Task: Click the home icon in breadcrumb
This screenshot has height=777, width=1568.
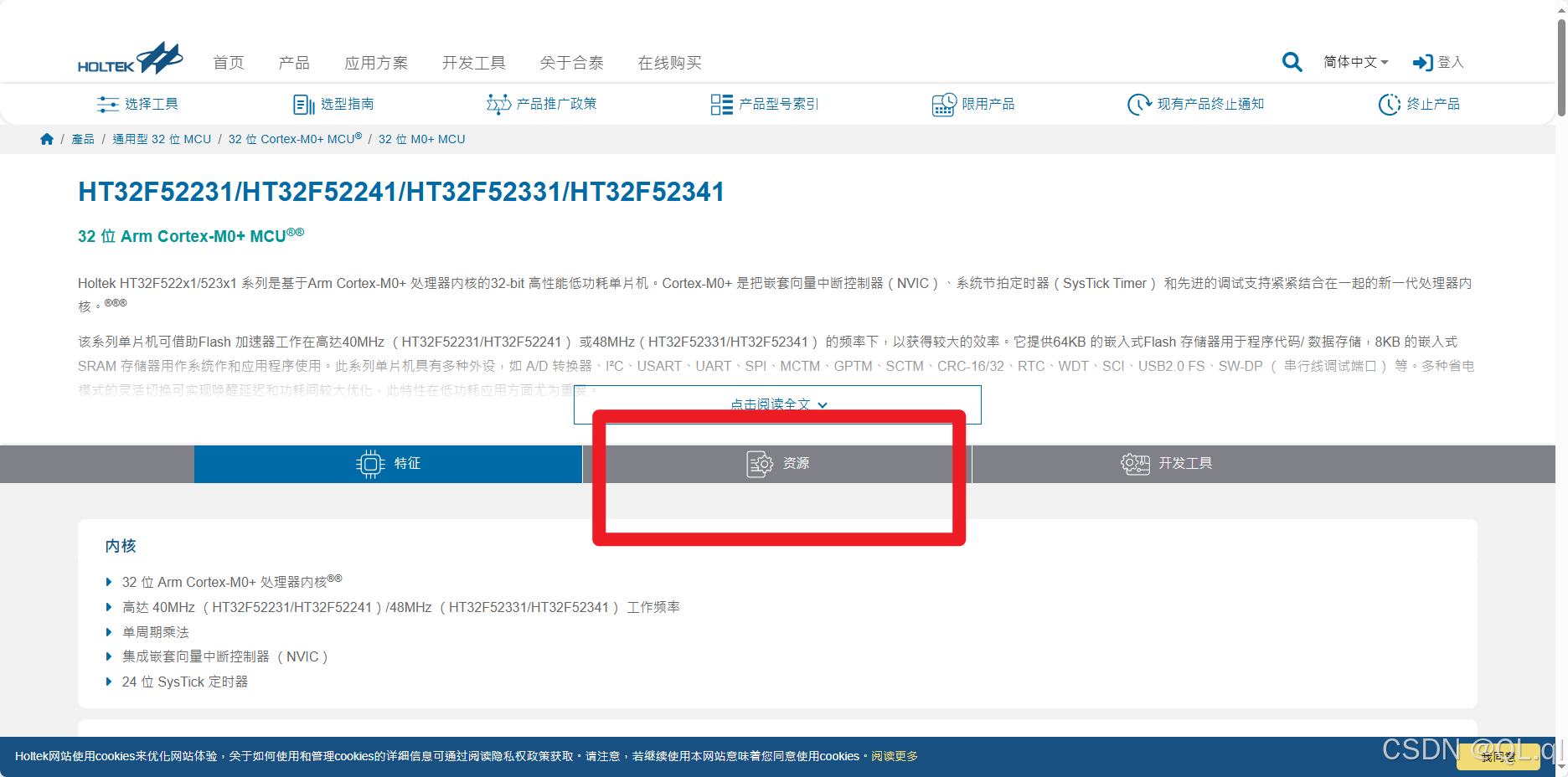Action: tap(47, 139)
